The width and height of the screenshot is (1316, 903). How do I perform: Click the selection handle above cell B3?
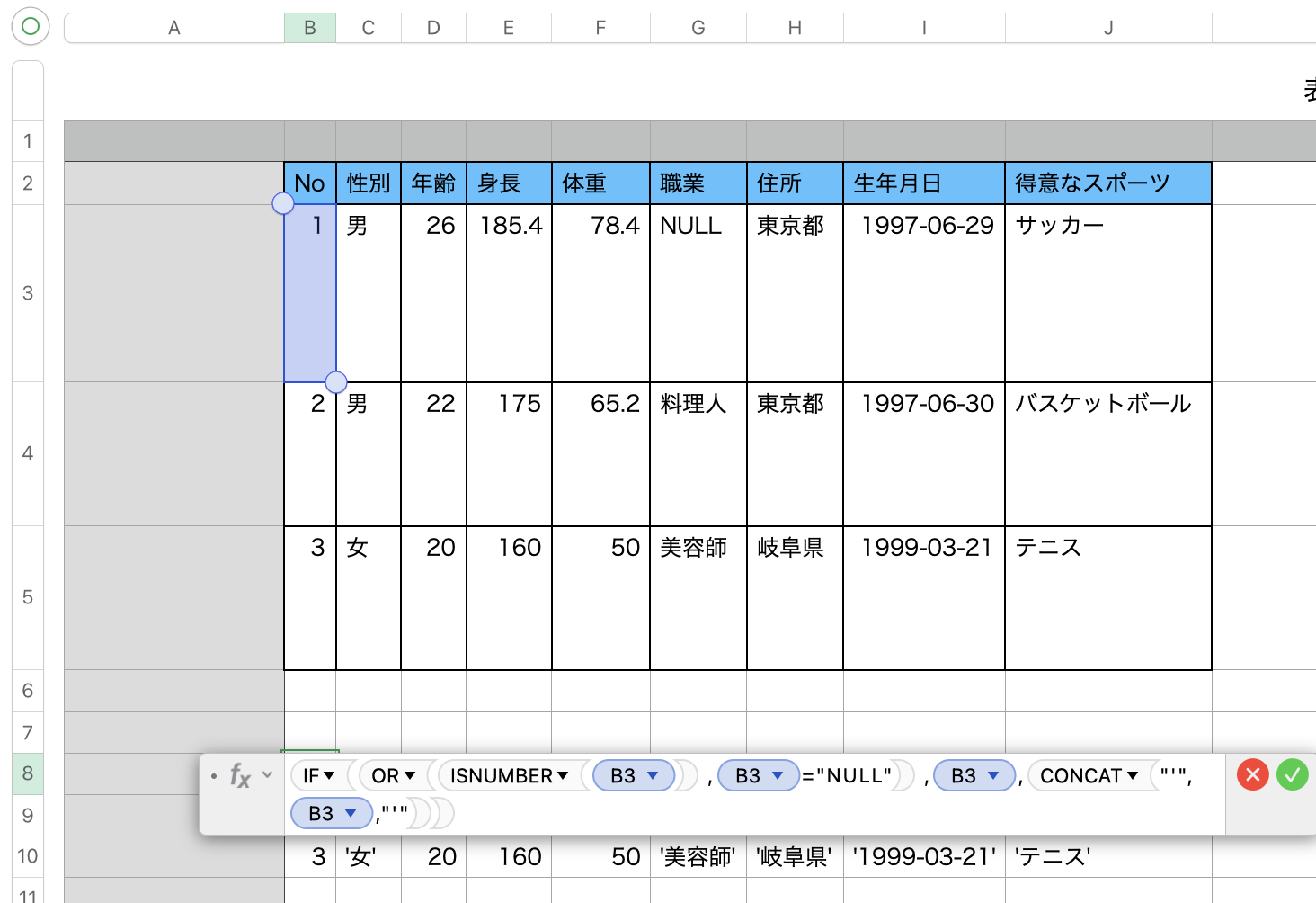pos(282,203)
